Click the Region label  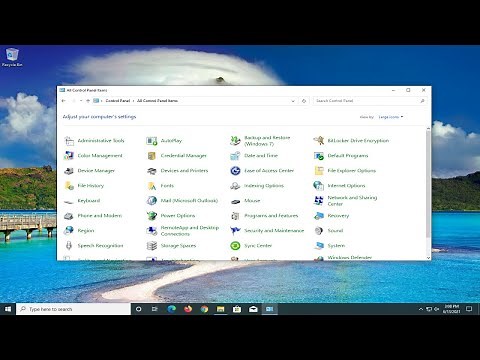click(x=86, y=231)
